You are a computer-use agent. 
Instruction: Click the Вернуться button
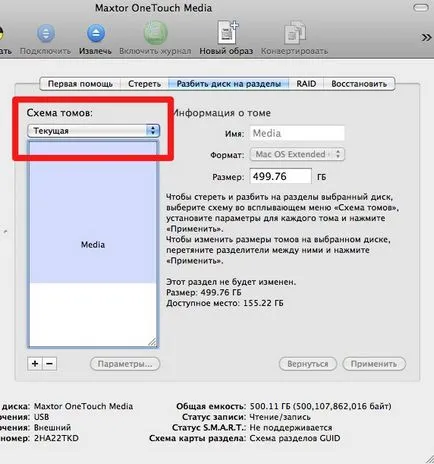pyautogui.click(x=308, y=364)
